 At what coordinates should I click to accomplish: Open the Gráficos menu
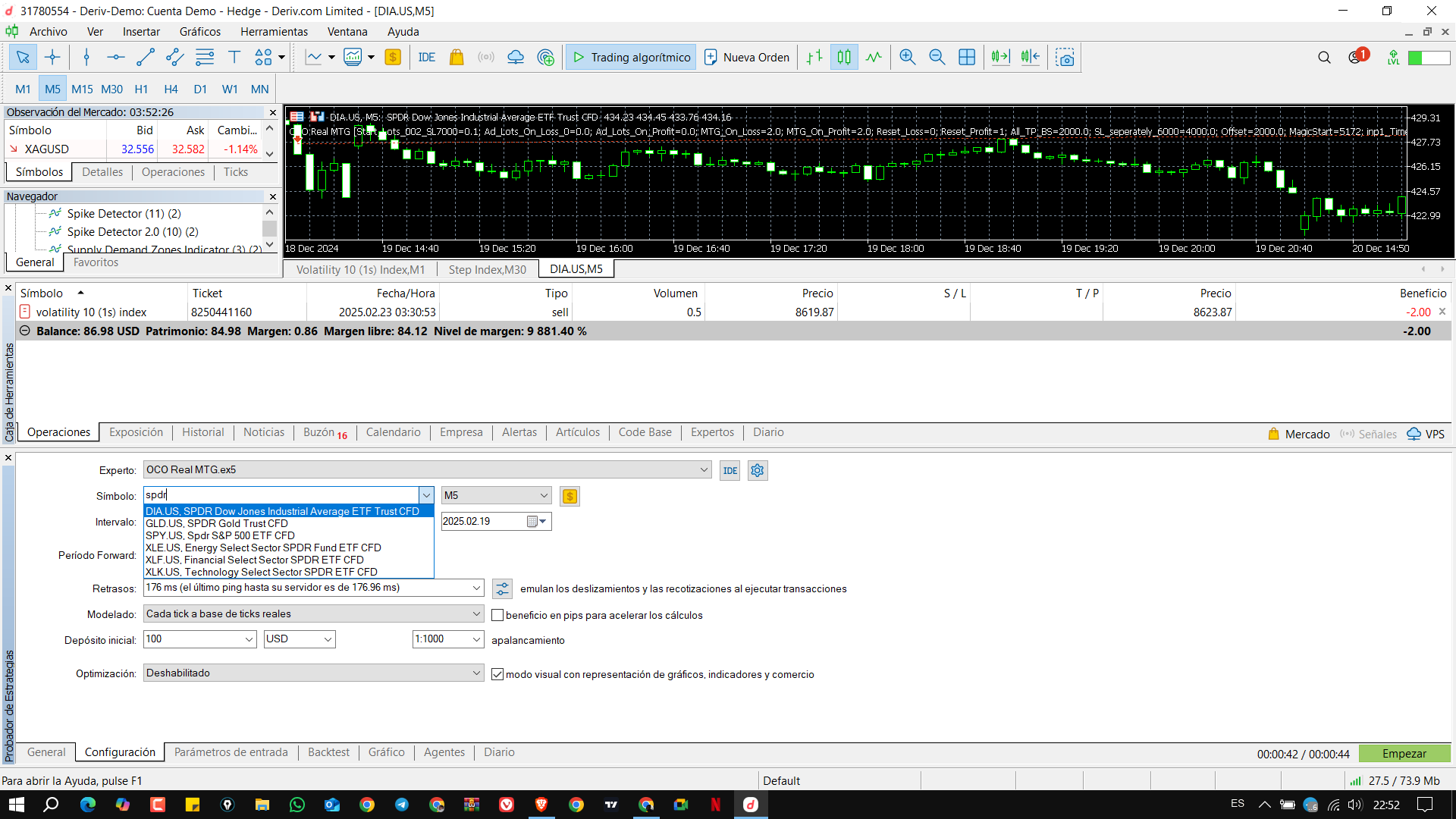point(200,32)
